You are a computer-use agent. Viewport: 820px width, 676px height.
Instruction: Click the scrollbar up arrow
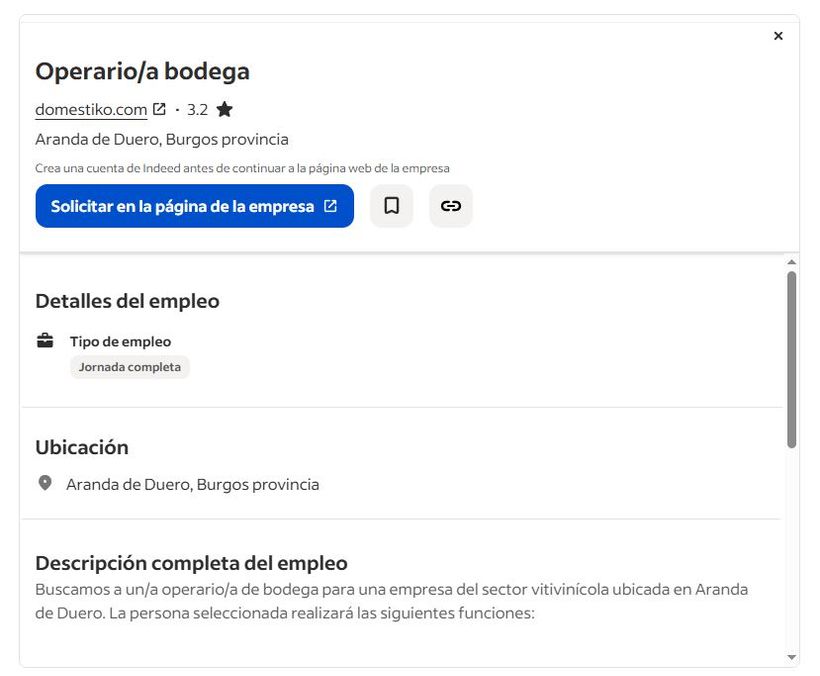[792, 262]
